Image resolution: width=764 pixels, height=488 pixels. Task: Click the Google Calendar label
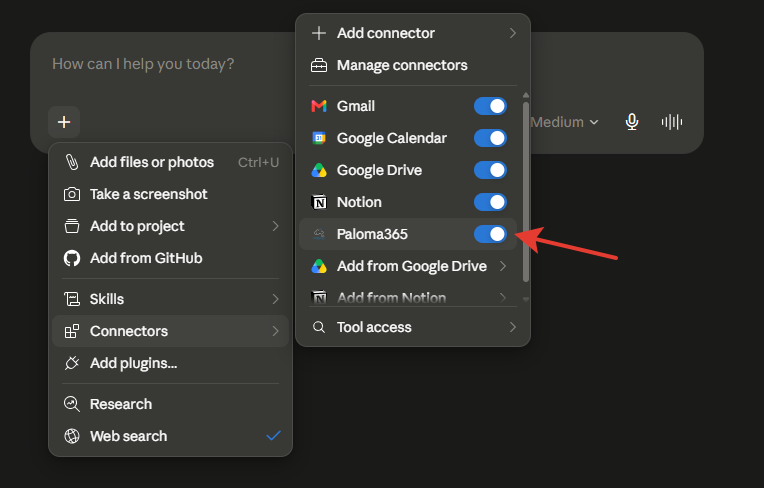pyautogui.click(x=392, y=138)
